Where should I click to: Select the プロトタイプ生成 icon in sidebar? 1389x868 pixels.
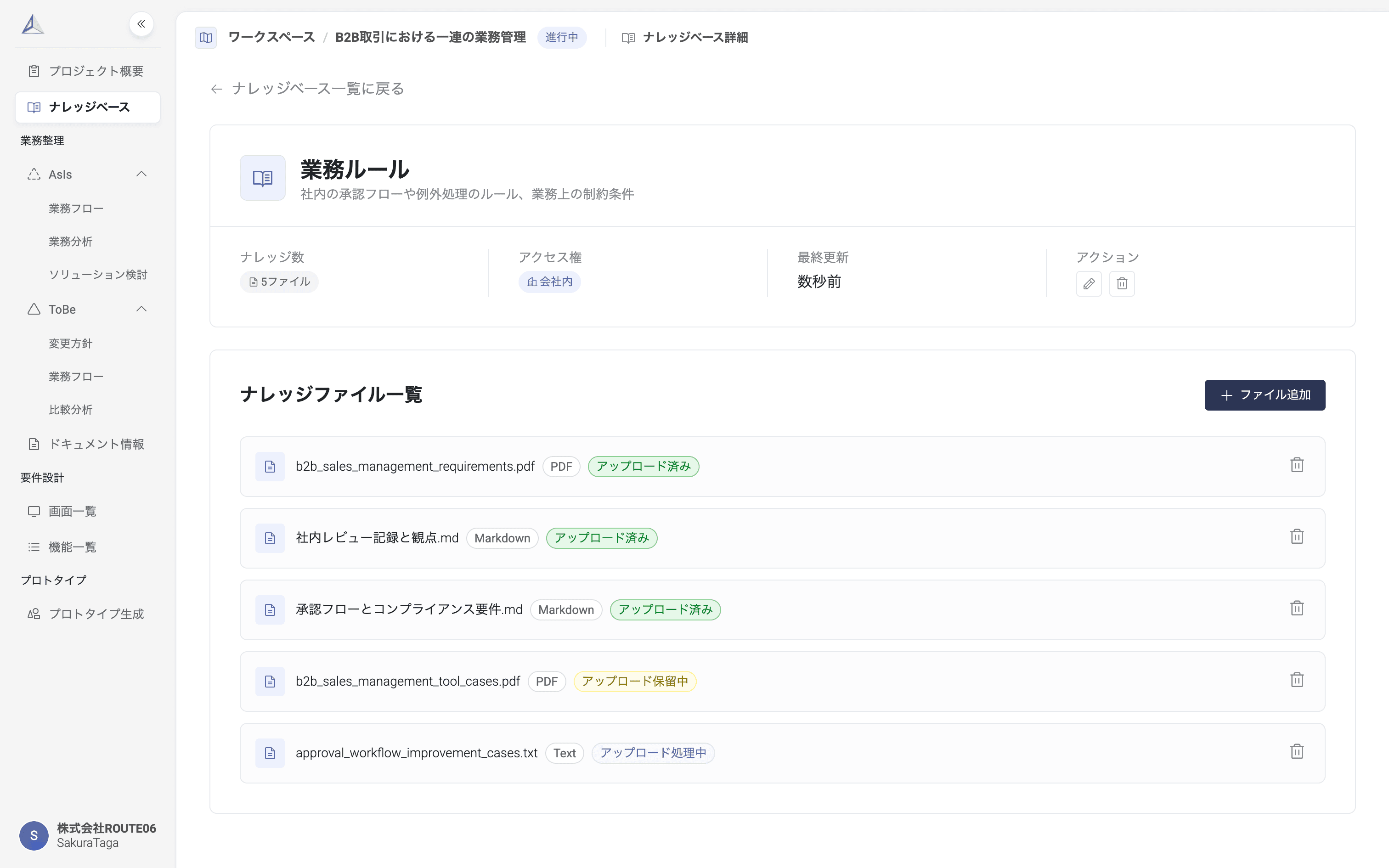[33, 613]
